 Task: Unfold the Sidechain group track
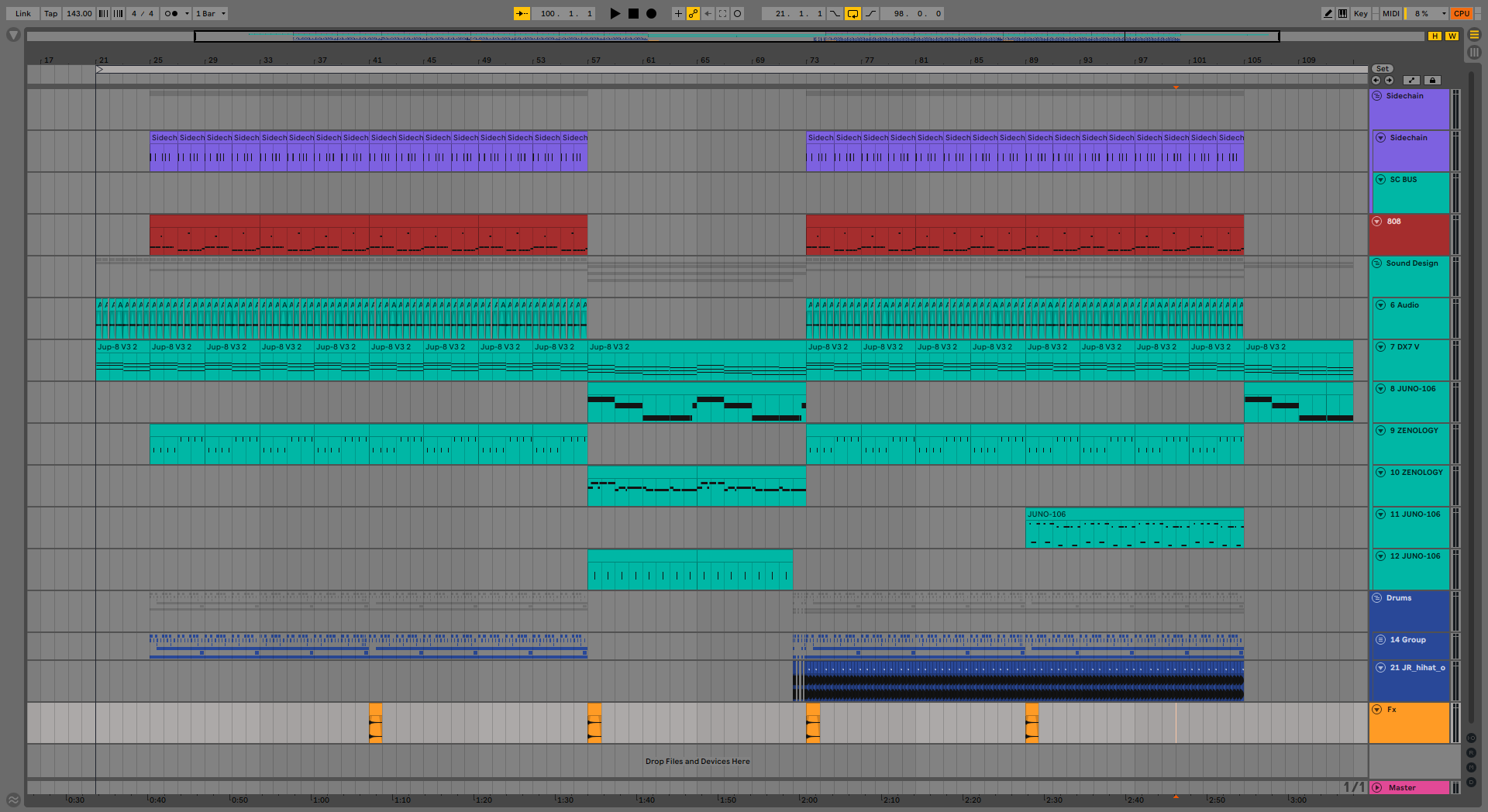pyautogui.click(x=1377, y=96)
